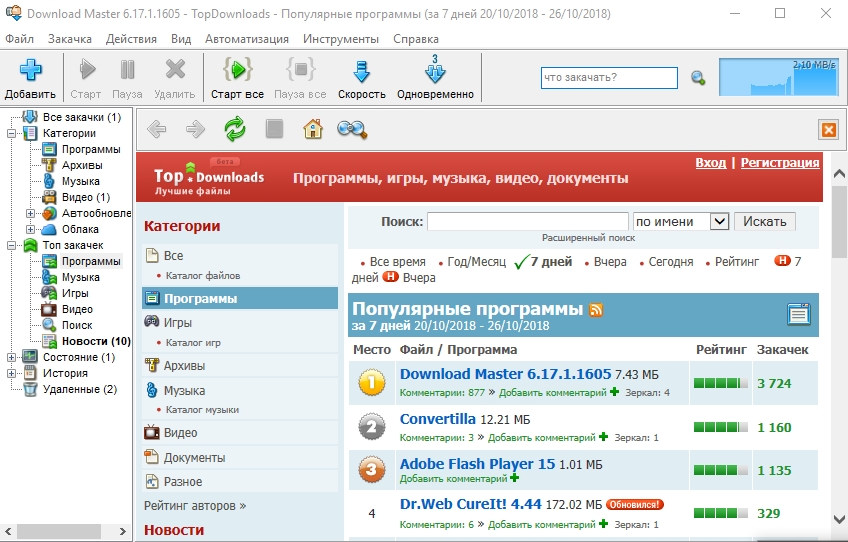Click the silver number 2 medal
This screenshot has height=542, width=848.
point(372,427)
